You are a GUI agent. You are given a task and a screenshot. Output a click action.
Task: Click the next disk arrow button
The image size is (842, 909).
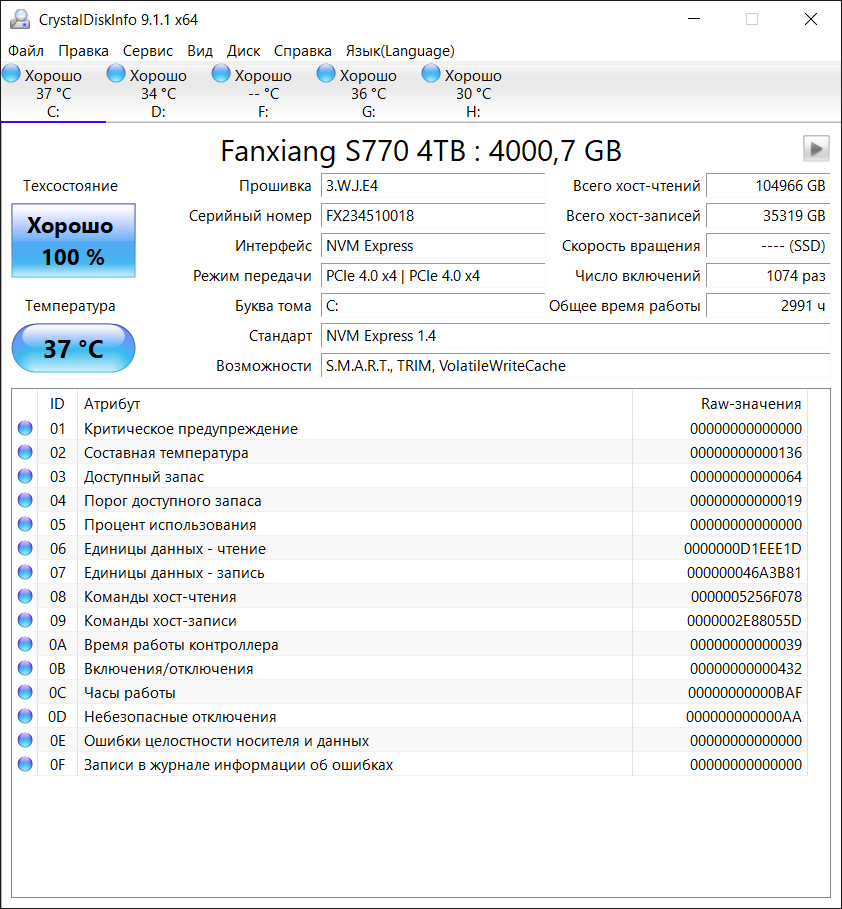coord(816,149)
